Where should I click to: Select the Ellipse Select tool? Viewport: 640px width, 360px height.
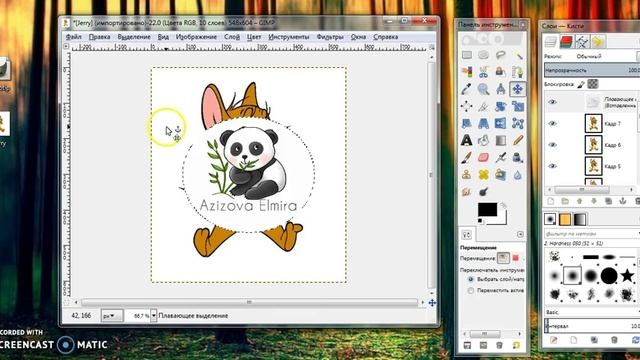pyautogui.click(x=484, y=55)
